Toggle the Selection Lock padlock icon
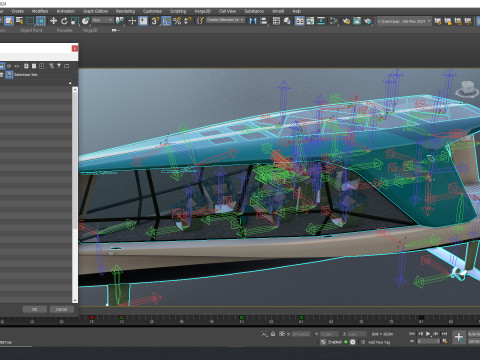The image size is (480, 360). pos(273,334)
